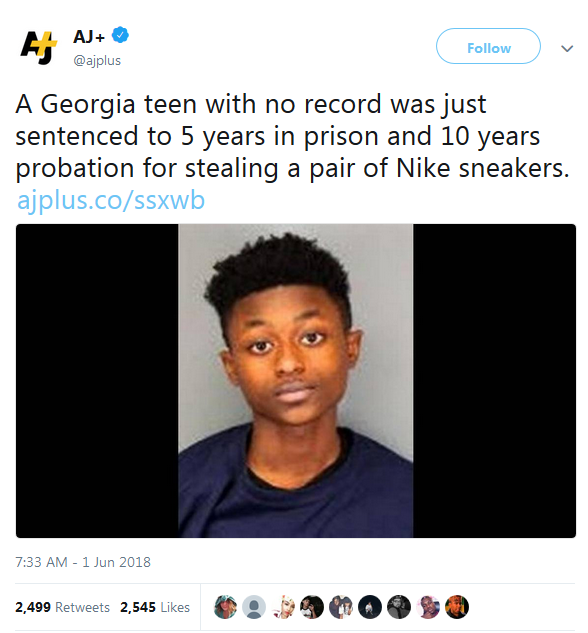588x633 pixels.
Task: Click the last liker avatar in the row
Action: click(457, 607)
